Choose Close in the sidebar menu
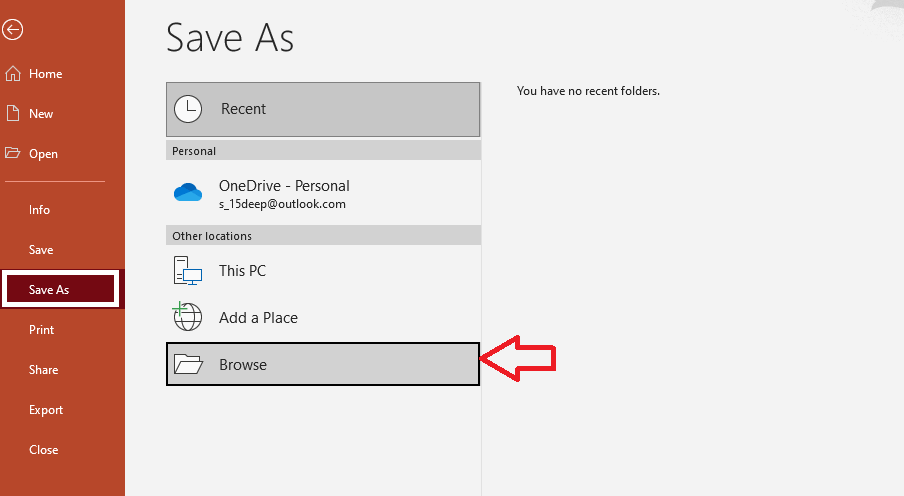 click(44, 450)
